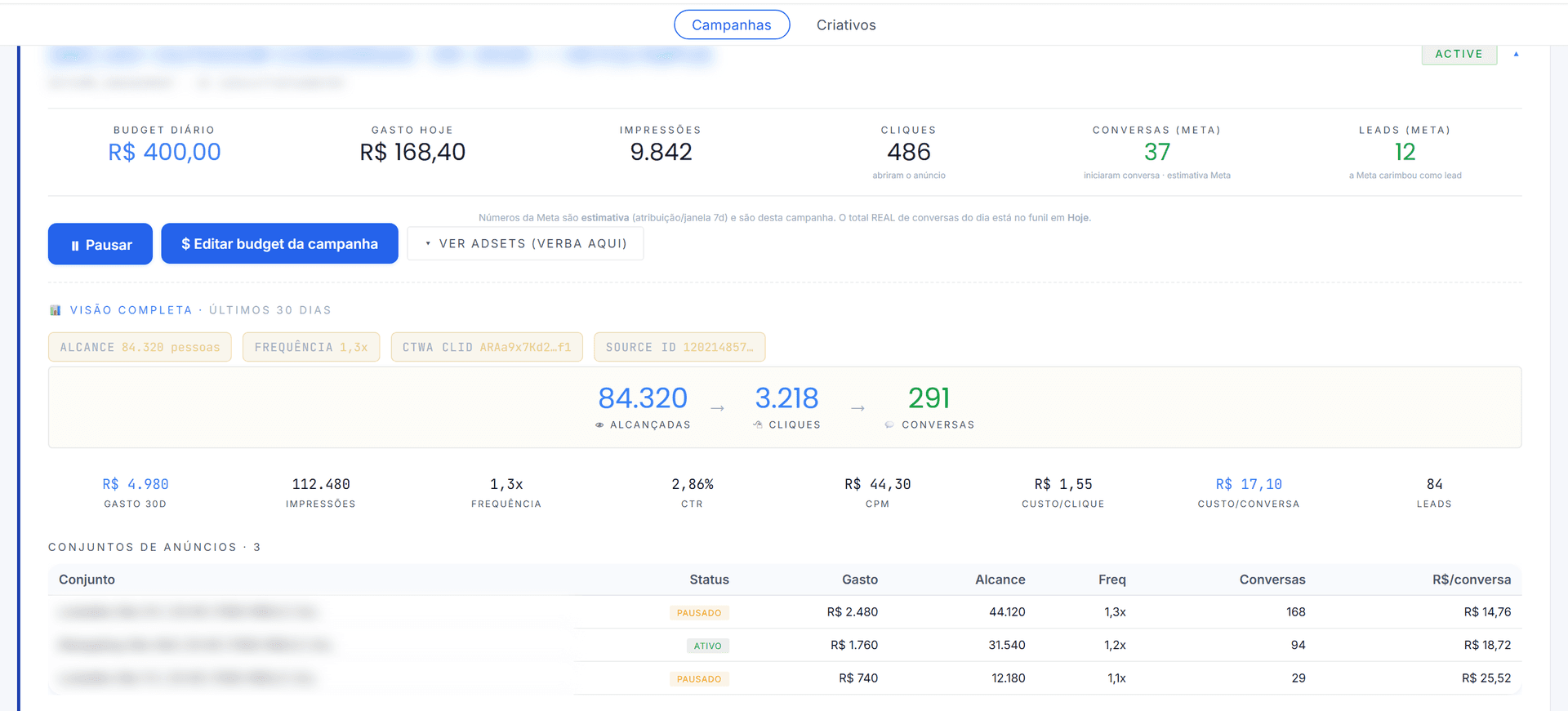Click the R$/conversa column header
The height and width of the screenshot is (711, 1568).
coord(1472,580)
